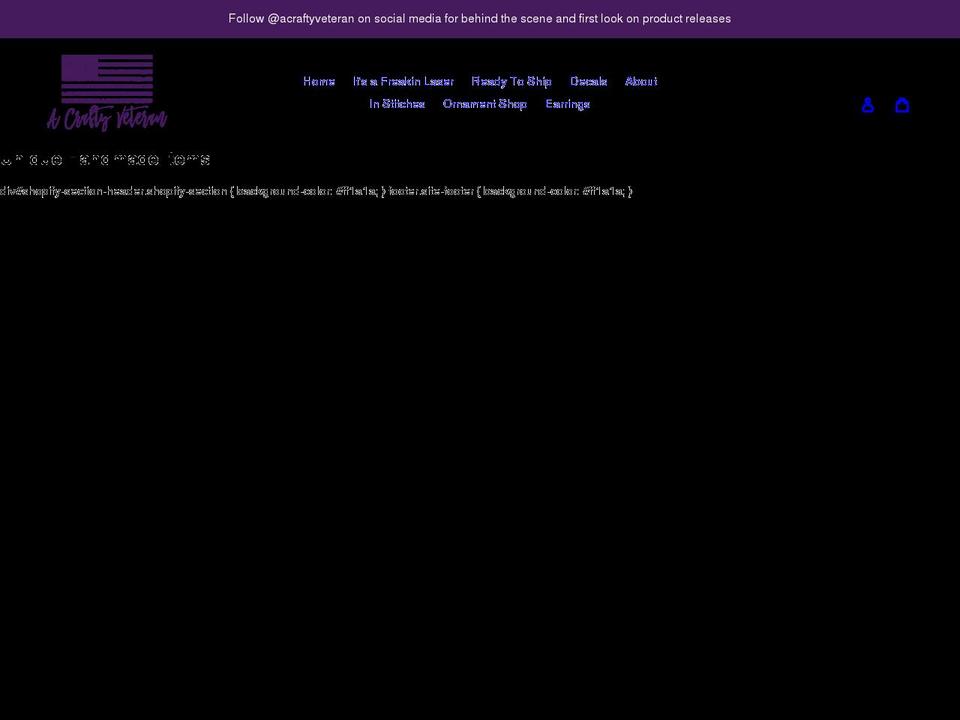
Task: Open account settings via header profile icon
Action: pos(867,104)
